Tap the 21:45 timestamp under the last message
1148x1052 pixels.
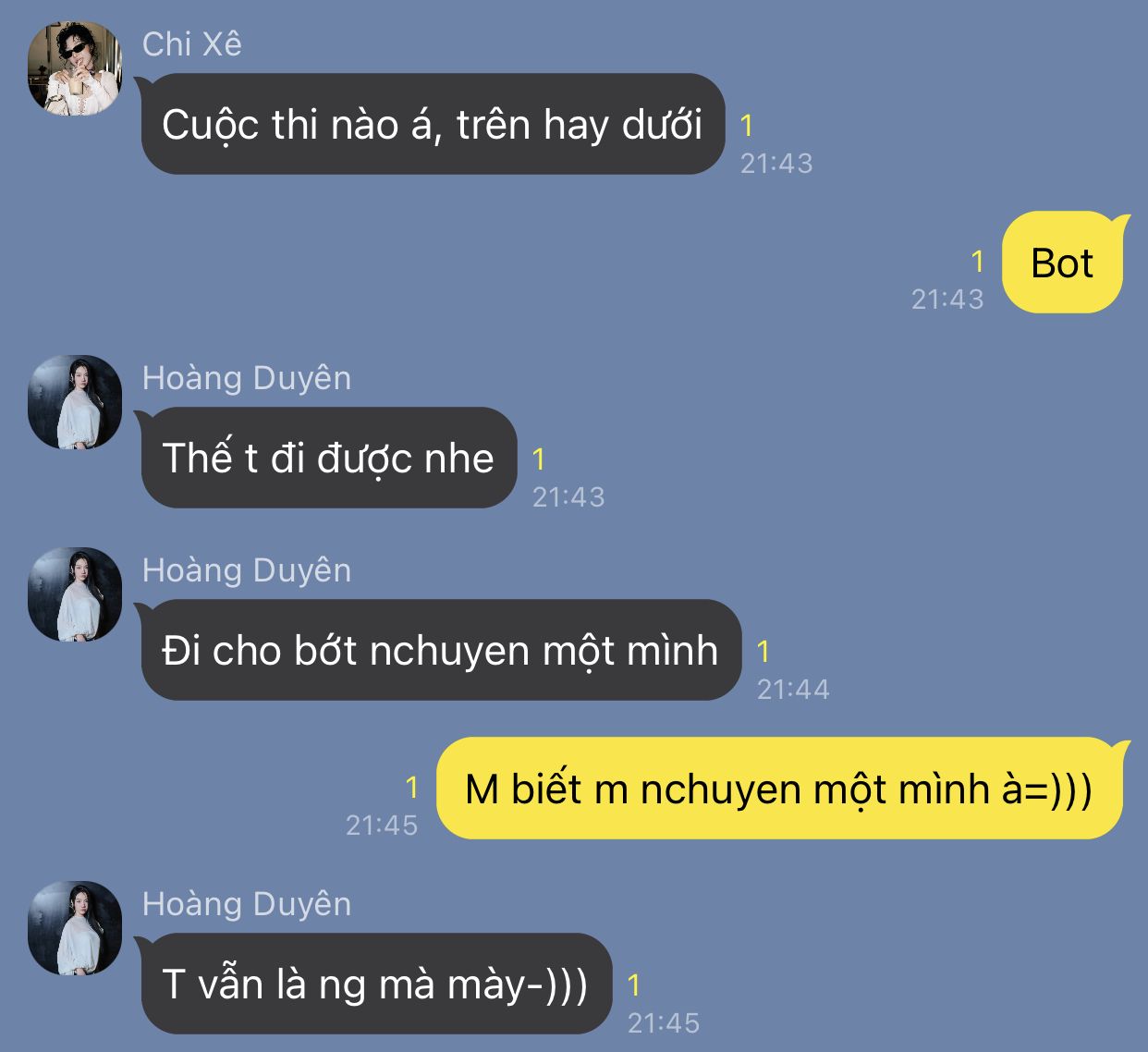664,1022
